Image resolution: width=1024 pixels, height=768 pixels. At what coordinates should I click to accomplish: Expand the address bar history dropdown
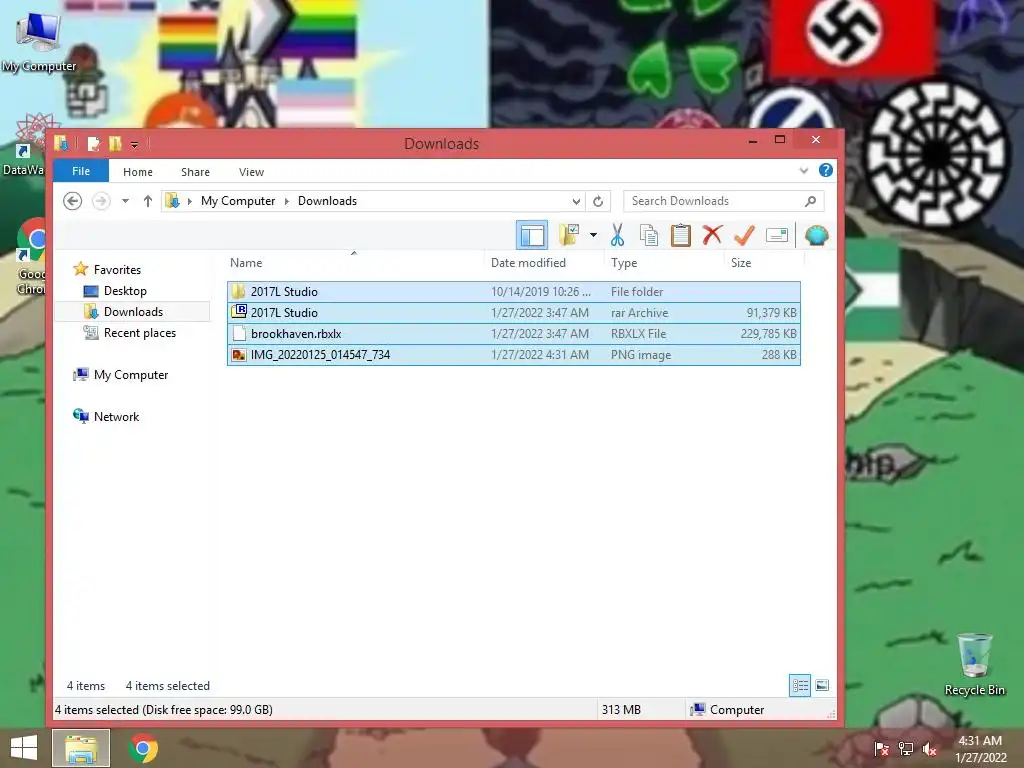click(576, 201)
